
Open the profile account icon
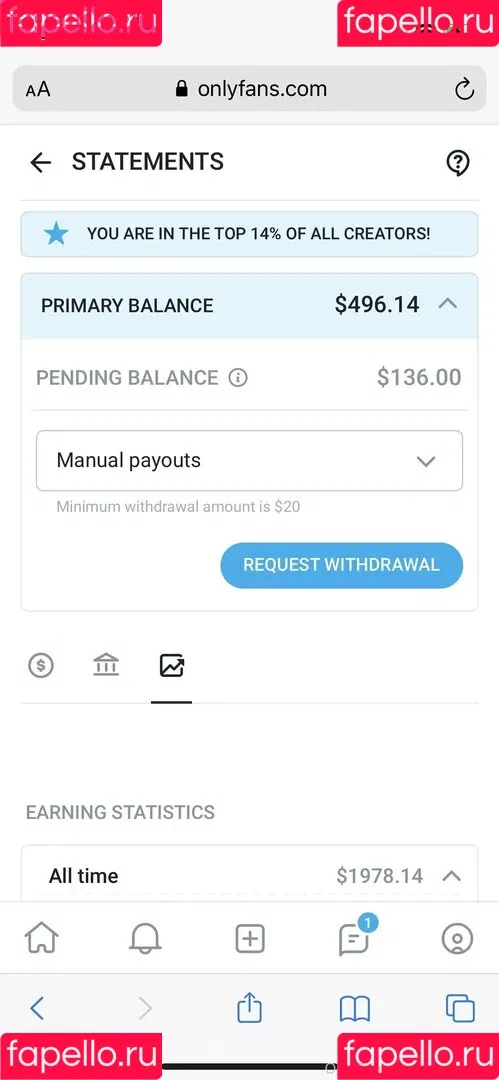tap(457, 938)
